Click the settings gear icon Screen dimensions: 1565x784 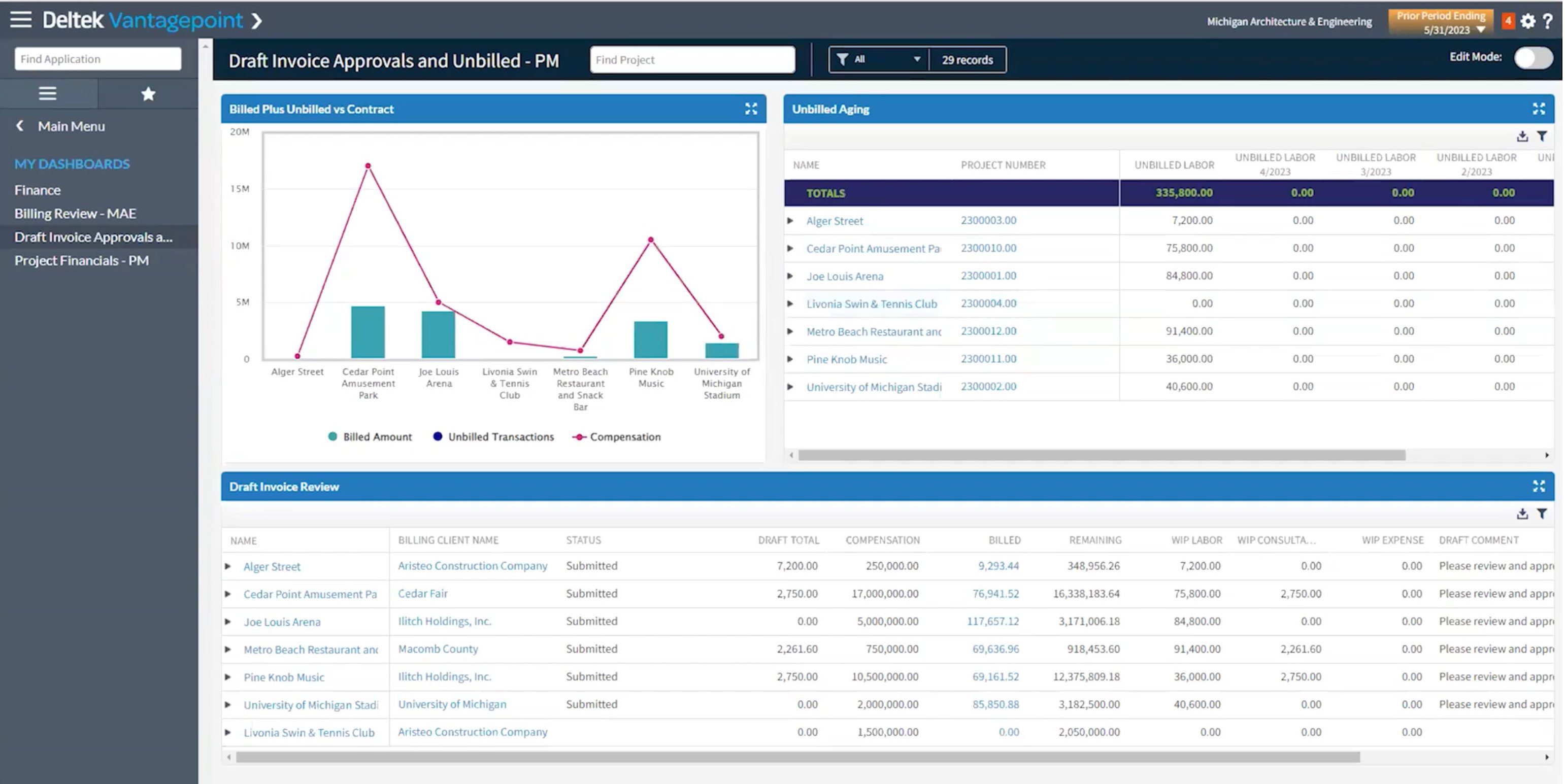tap(1527, 20)
